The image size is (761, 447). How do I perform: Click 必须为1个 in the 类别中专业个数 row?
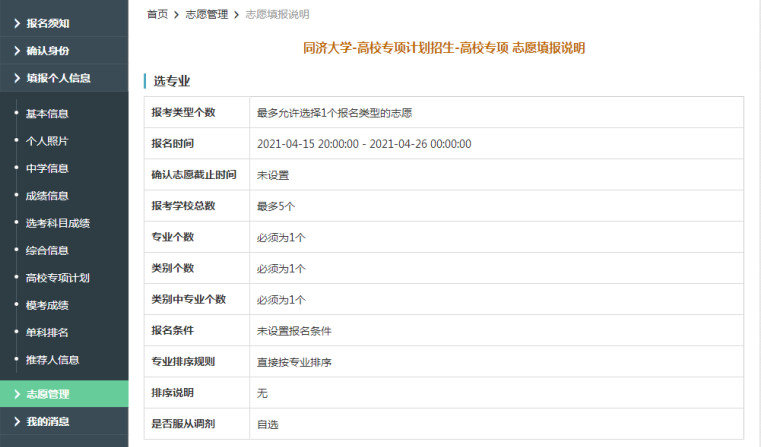(x=281, y=300)
